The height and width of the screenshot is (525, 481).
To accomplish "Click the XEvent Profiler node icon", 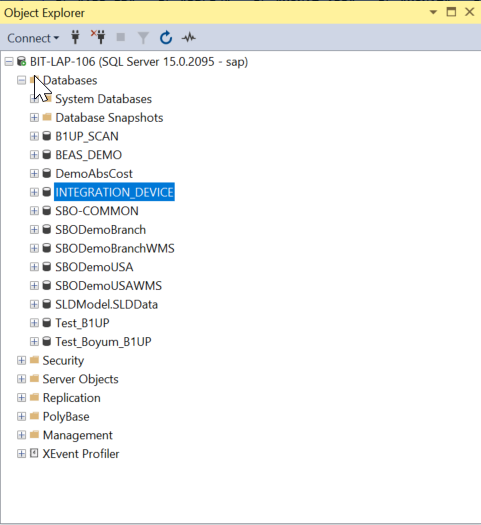I will (34, 453).
